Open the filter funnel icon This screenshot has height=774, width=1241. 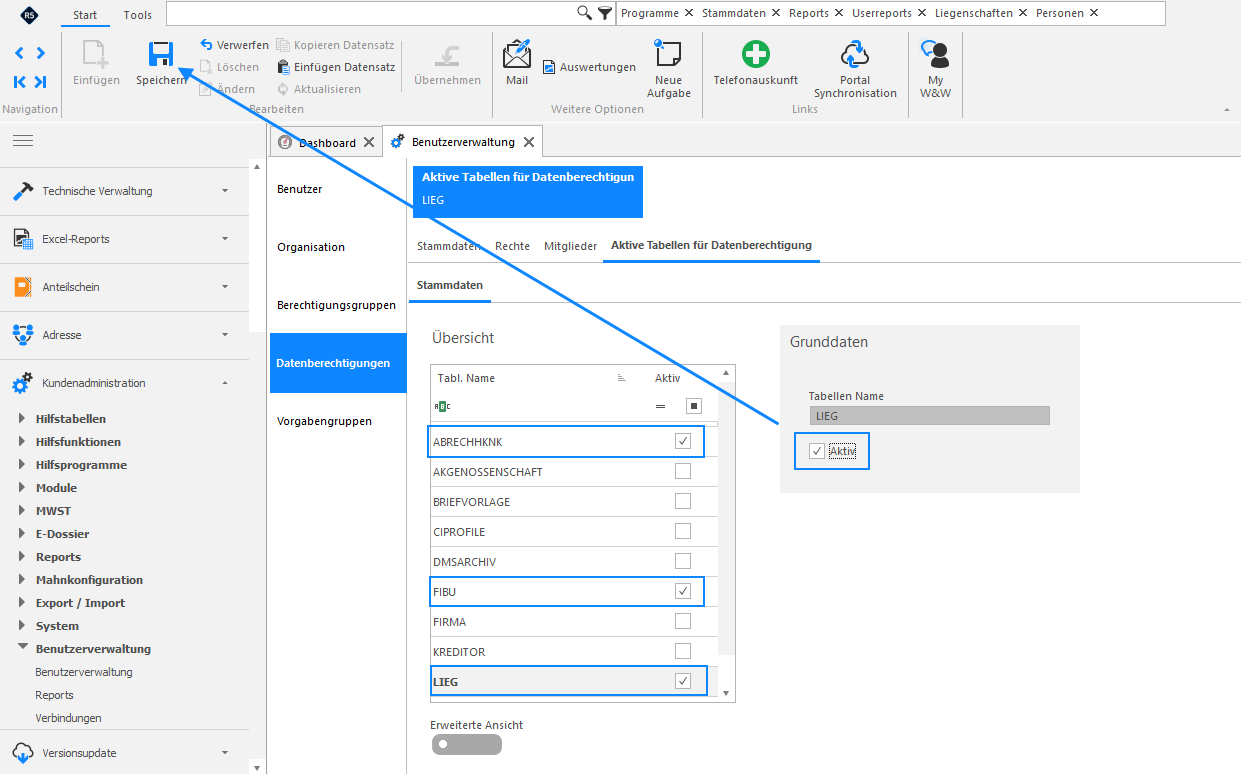click(x=605, y=13)
